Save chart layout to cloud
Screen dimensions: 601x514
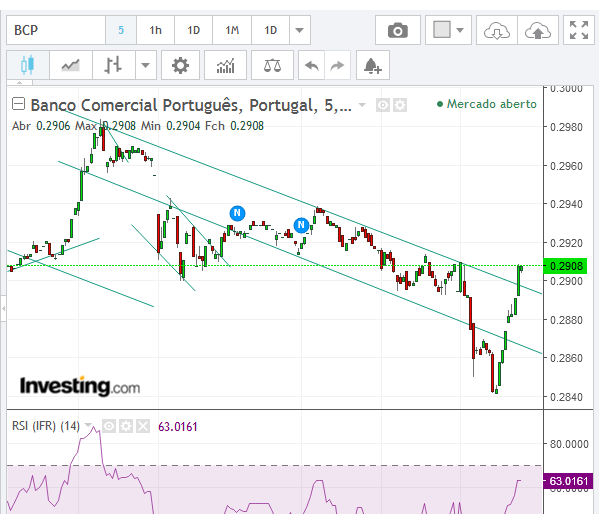[x=538, y=30]
